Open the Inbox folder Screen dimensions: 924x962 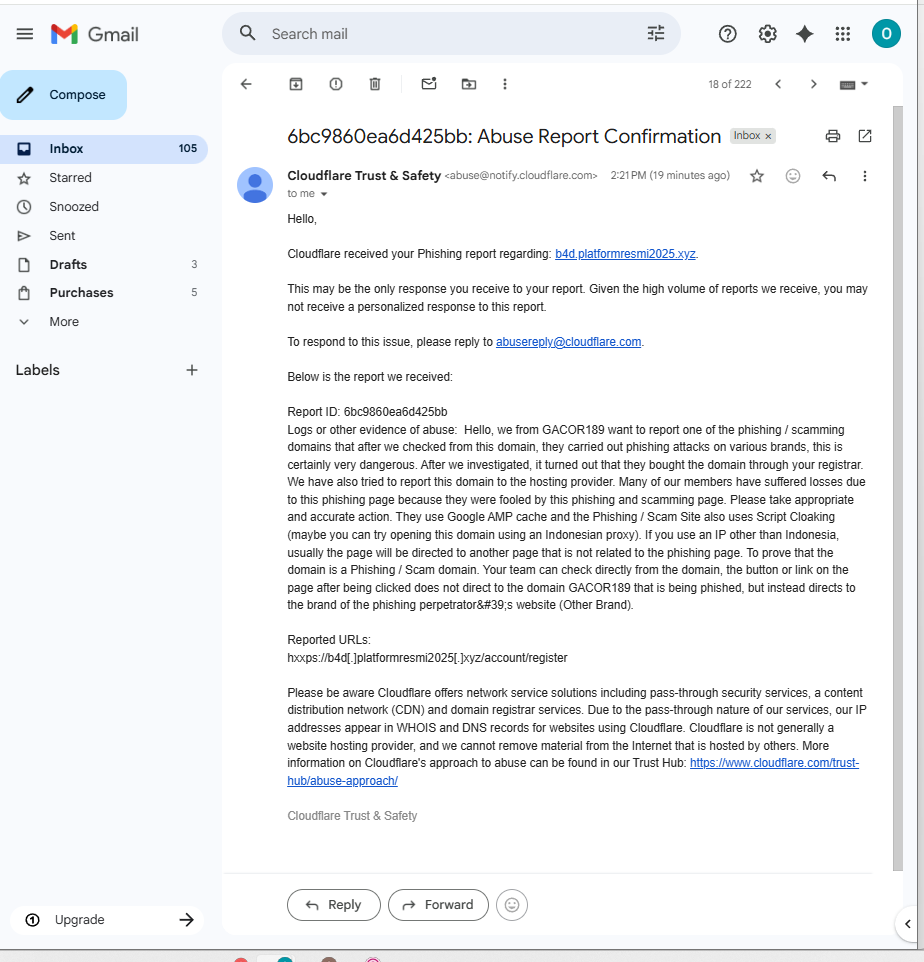click(x=104, y=148)
